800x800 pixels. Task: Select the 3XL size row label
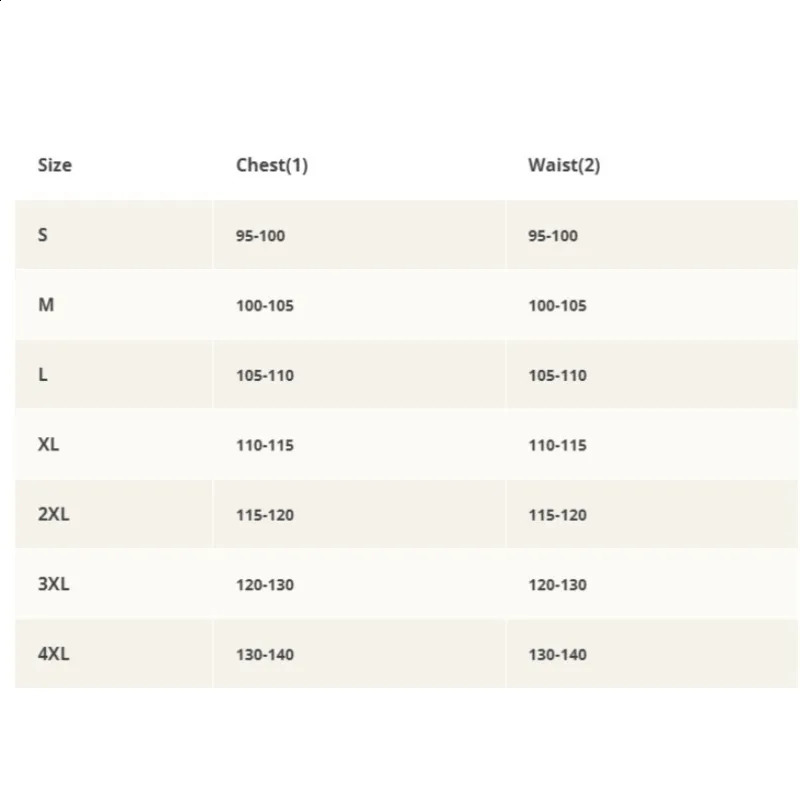(54, 585)
